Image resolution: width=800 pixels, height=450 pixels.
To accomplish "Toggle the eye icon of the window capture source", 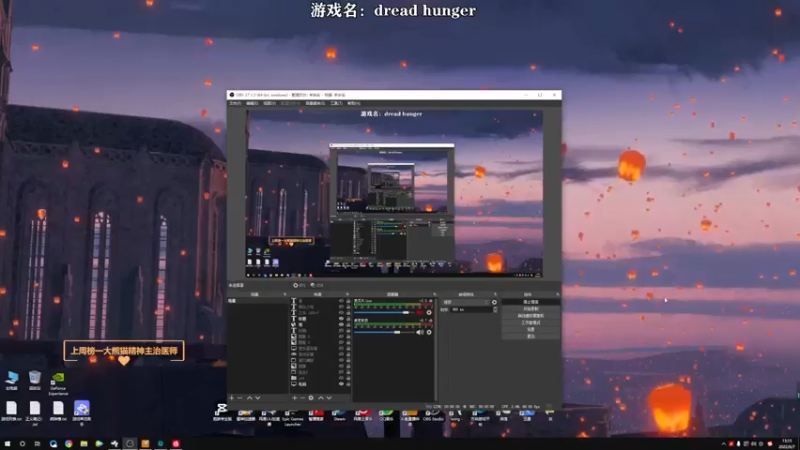I will tap(341, 360).
